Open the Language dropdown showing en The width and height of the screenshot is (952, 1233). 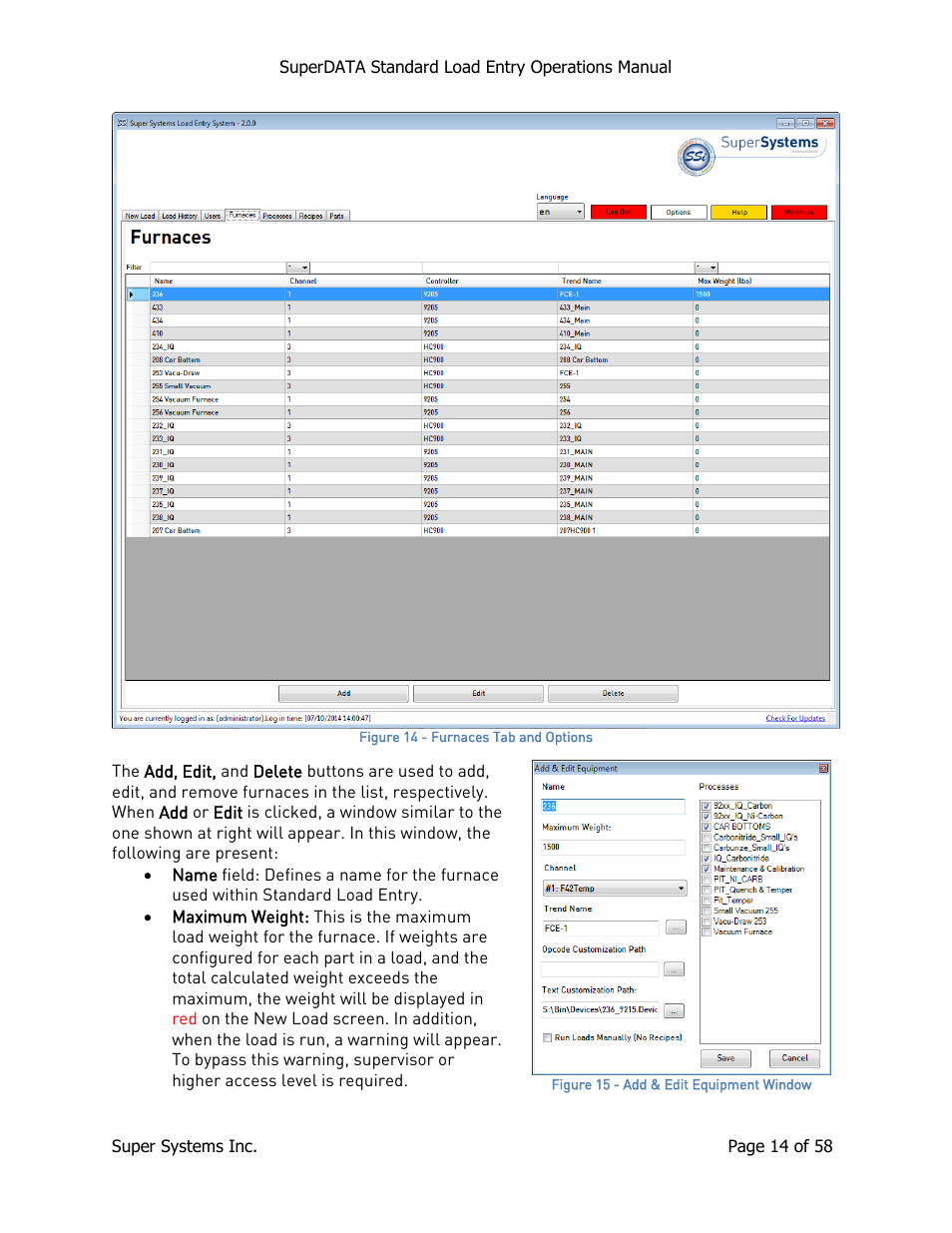pos(561,212)
